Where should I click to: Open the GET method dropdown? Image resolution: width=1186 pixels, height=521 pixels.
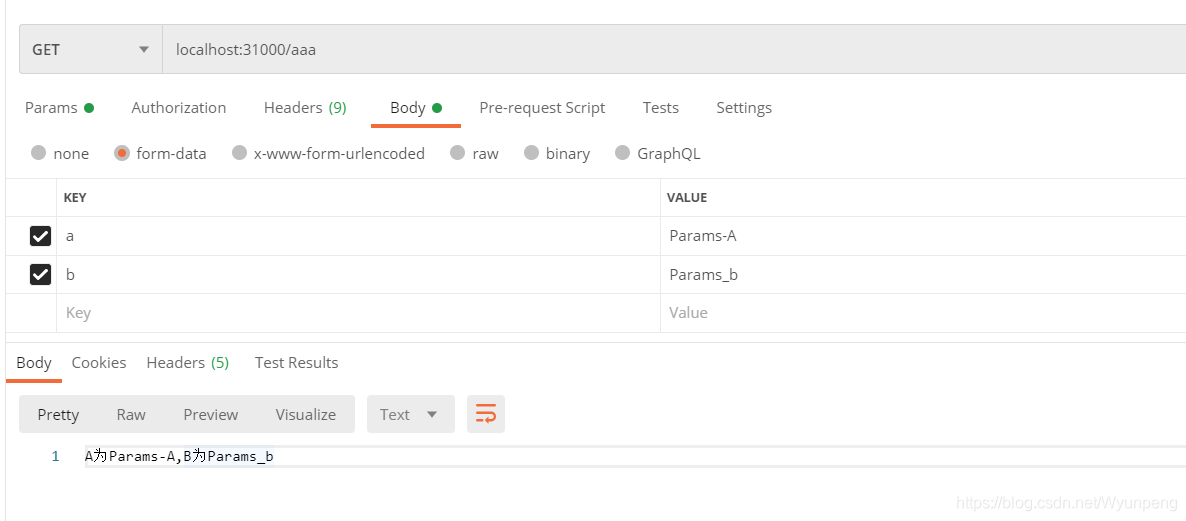coord(90,49)
